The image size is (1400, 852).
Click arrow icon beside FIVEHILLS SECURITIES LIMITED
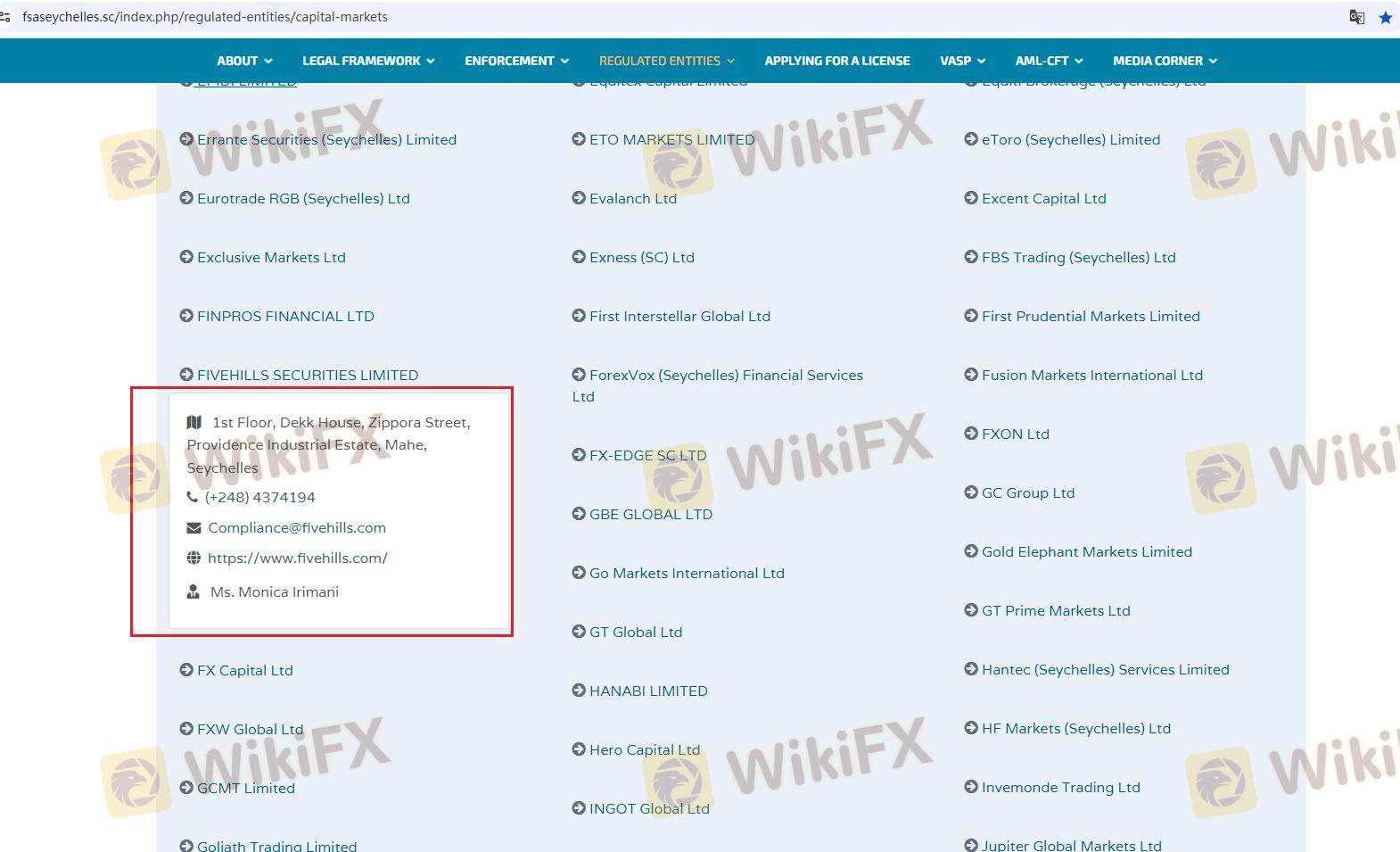click(186, 375)
